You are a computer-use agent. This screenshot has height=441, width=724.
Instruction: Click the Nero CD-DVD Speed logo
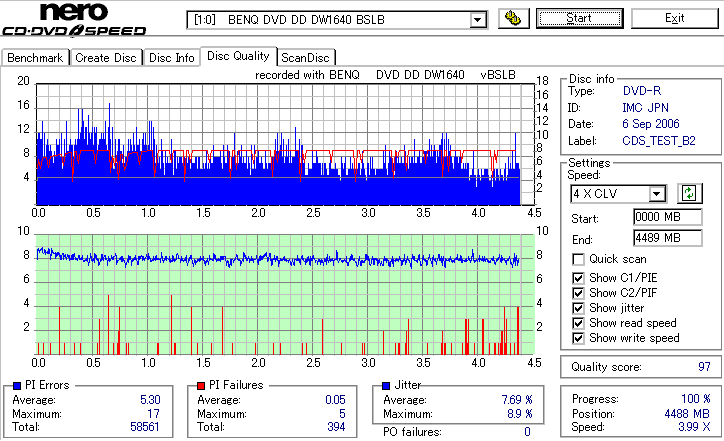(x=74, y=19)
